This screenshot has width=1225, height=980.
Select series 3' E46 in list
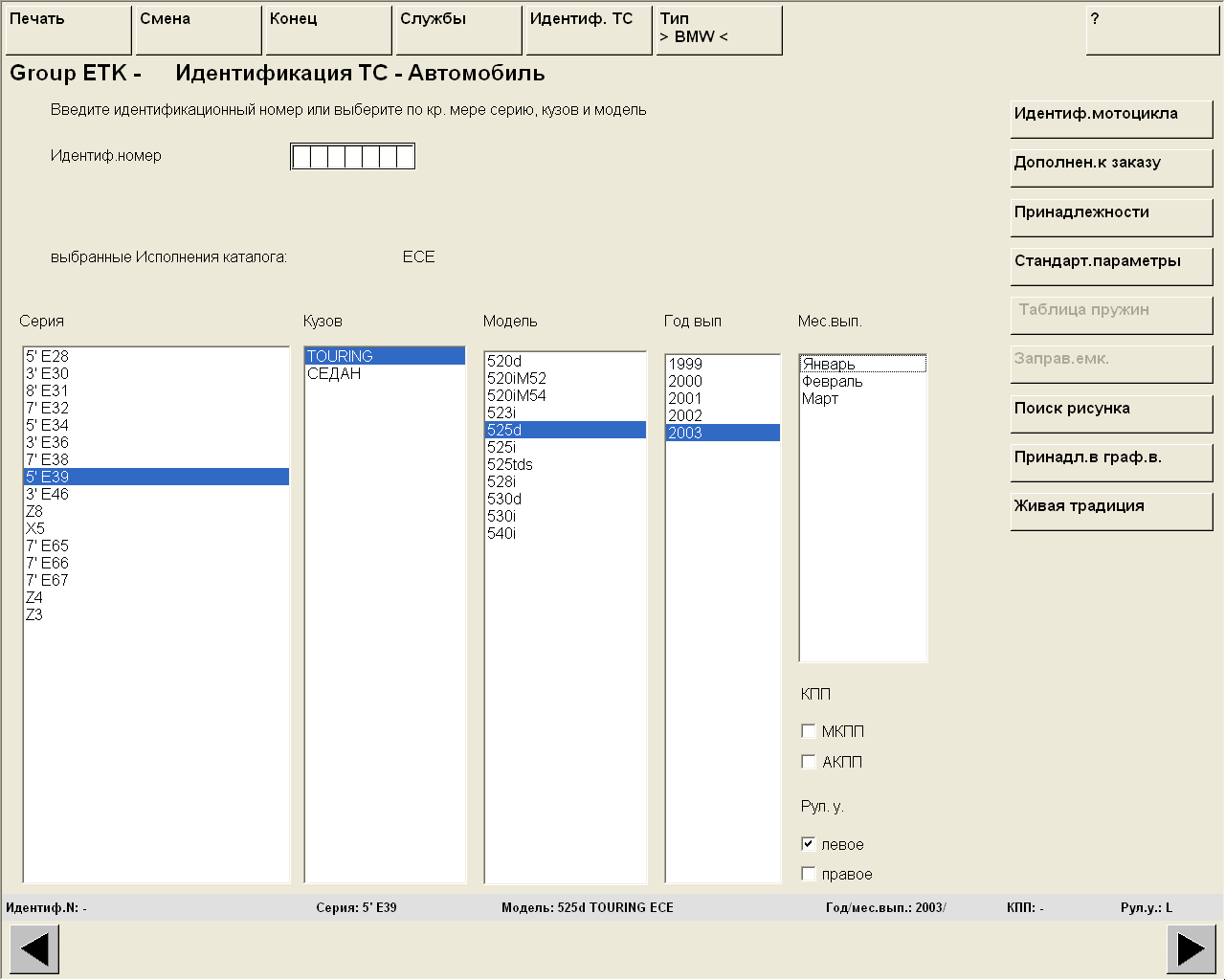[x=156, y=494]
